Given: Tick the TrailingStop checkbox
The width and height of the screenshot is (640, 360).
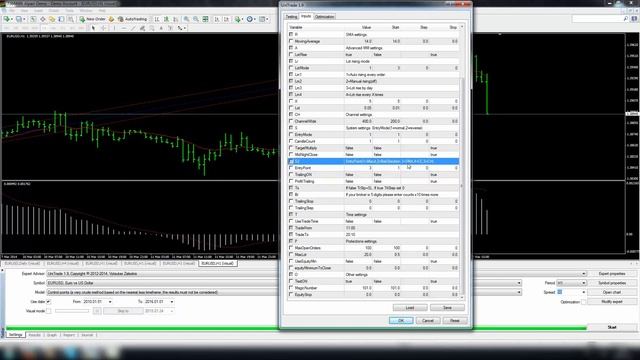Looking at the screenshot, I should click(291, 201).
